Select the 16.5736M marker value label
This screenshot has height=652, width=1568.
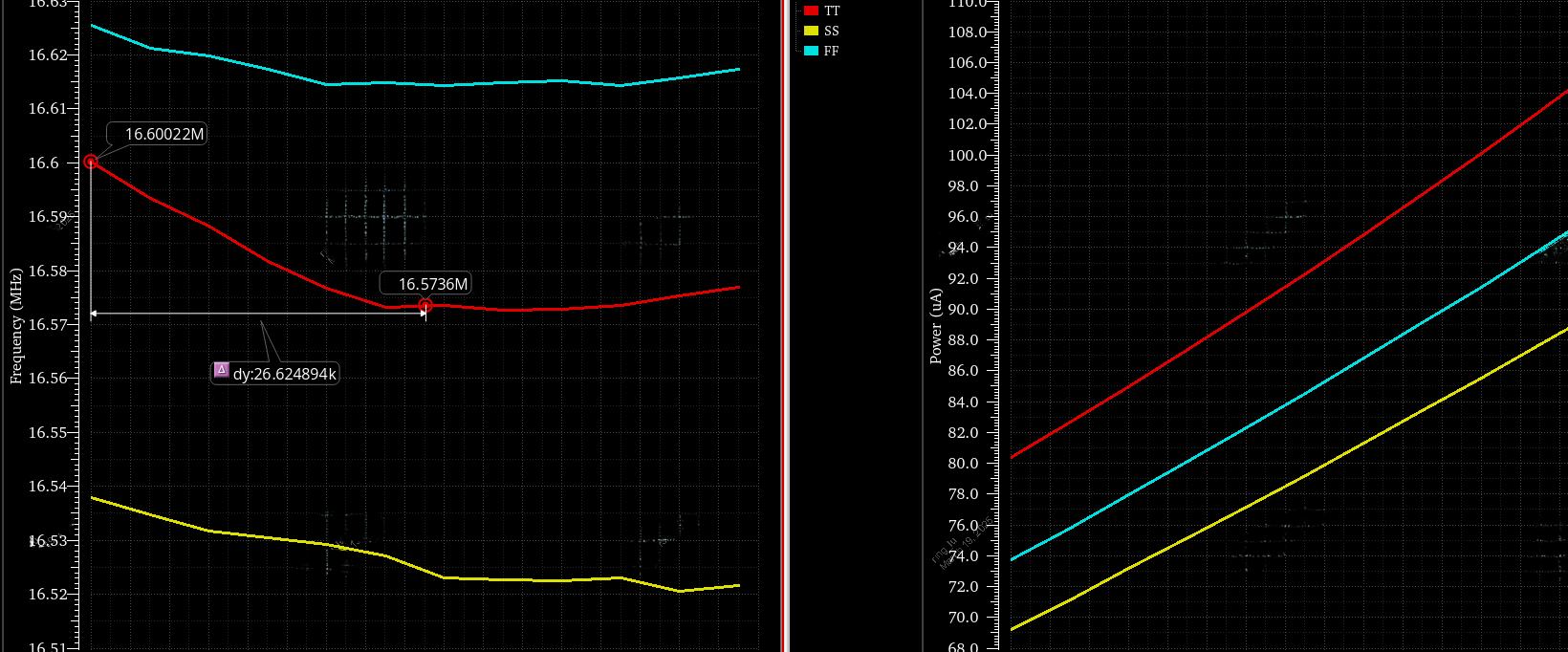(x=433, y=284)
